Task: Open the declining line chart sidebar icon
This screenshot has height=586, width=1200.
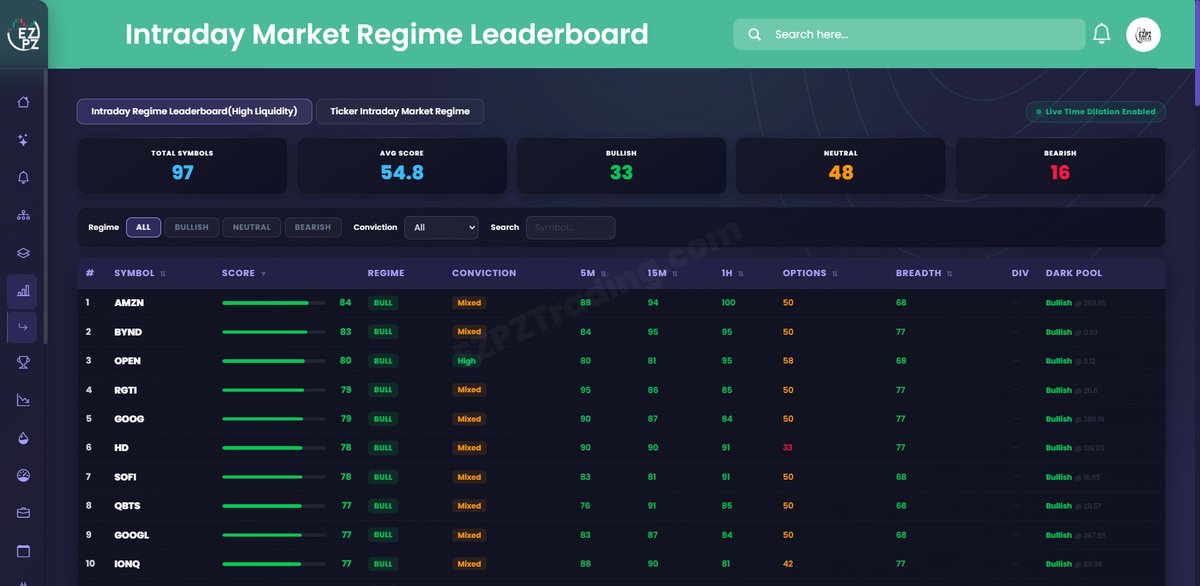Action: point(23,400)
